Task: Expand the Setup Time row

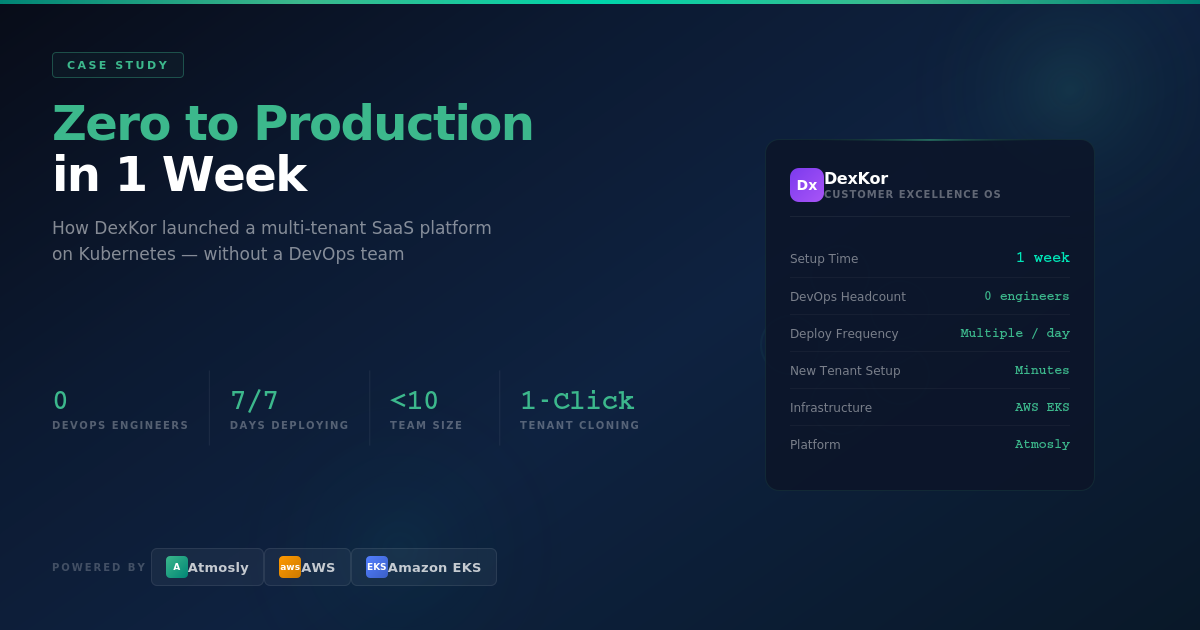Action: click(929, 258)
